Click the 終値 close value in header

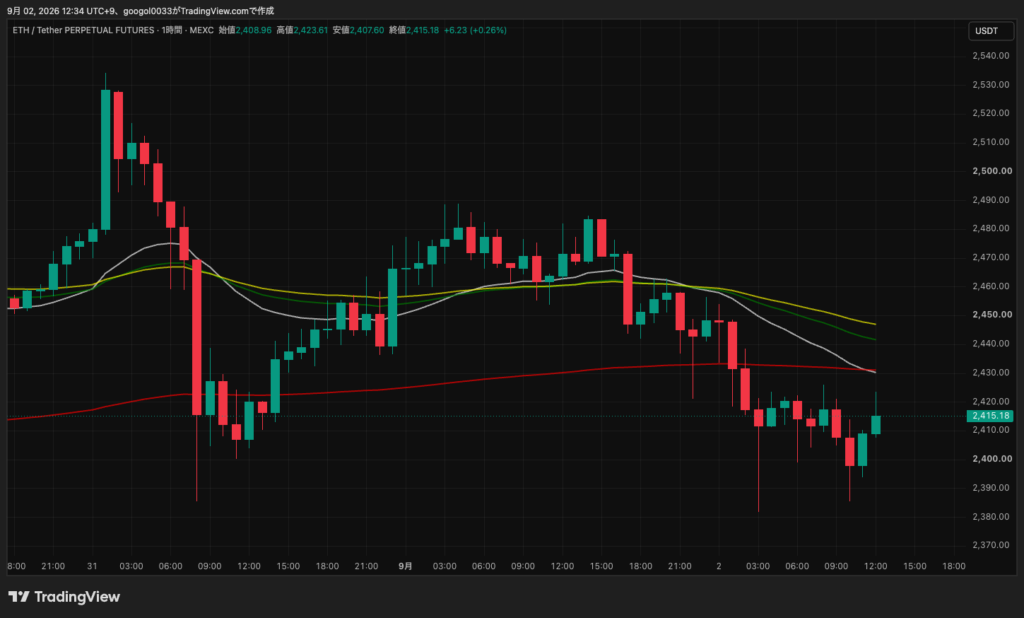pyautogui.click(x=423, y=30)
